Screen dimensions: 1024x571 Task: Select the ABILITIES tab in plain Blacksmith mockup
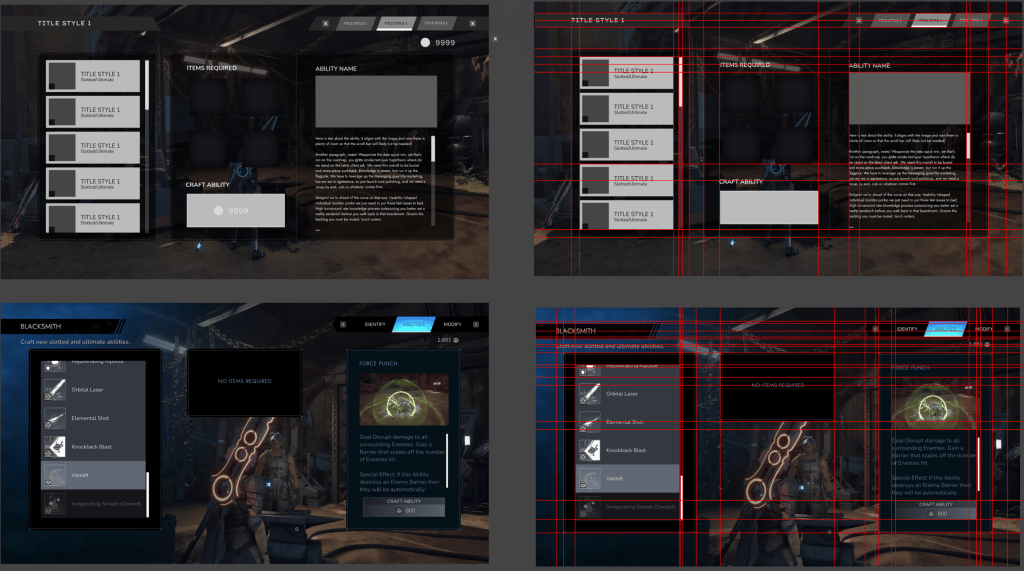pyautogui.click(x=413, y=324)
